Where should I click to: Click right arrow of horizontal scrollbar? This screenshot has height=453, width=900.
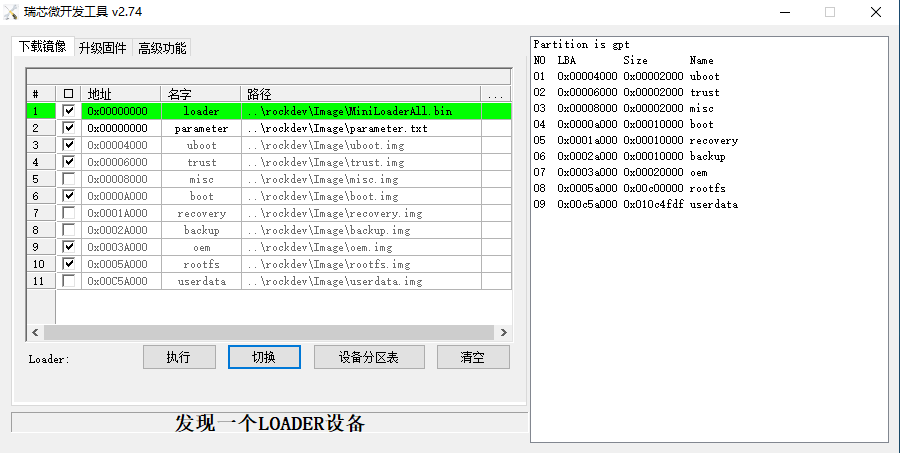[x=504, y=332]
